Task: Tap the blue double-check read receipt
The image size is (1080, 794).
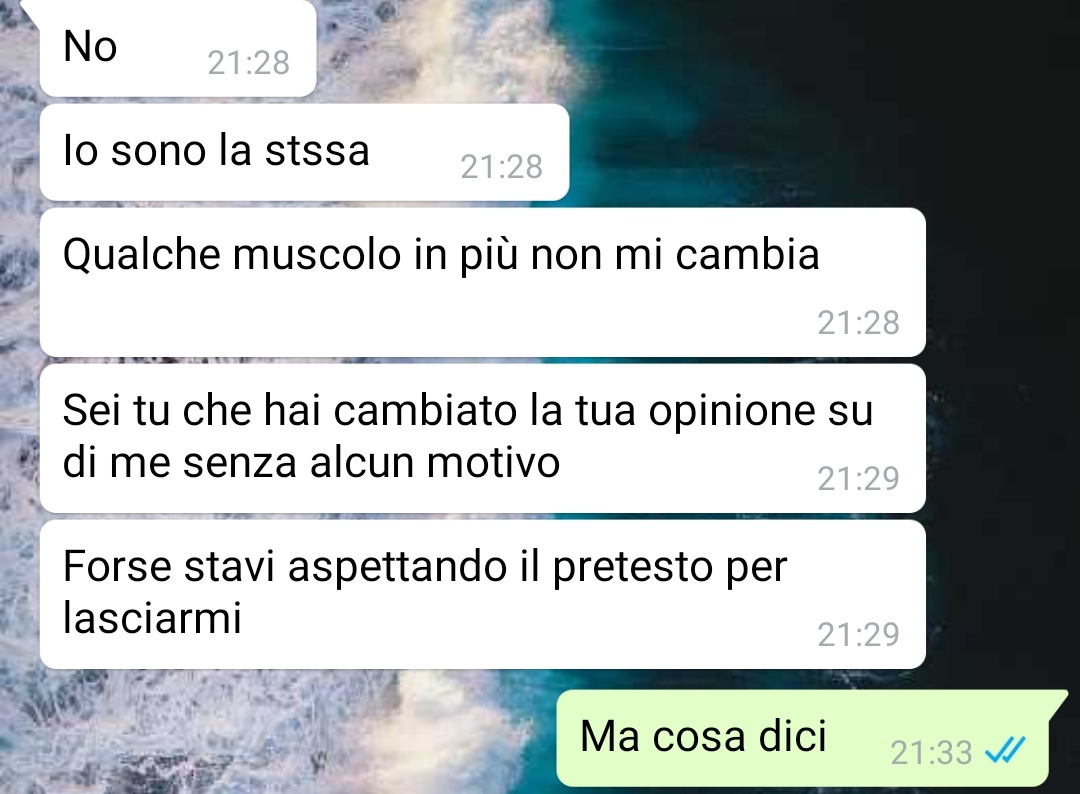Action: click(x=1006, y=750)
